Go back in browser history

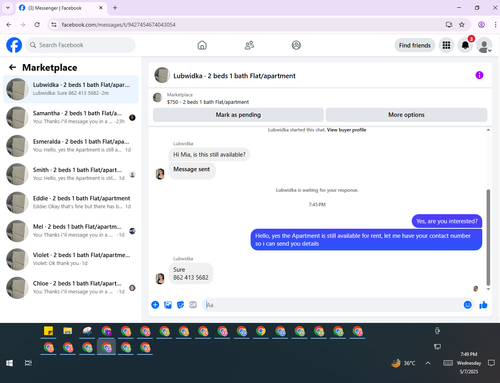9,25
